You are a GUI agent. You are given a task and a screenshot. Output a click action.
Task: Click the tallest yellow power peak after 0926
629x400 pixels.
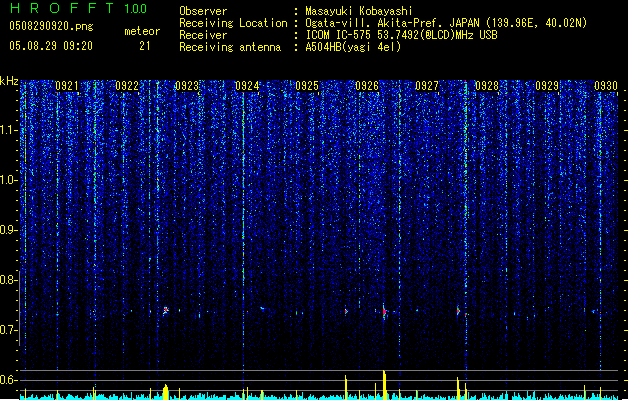click(384, 384)
